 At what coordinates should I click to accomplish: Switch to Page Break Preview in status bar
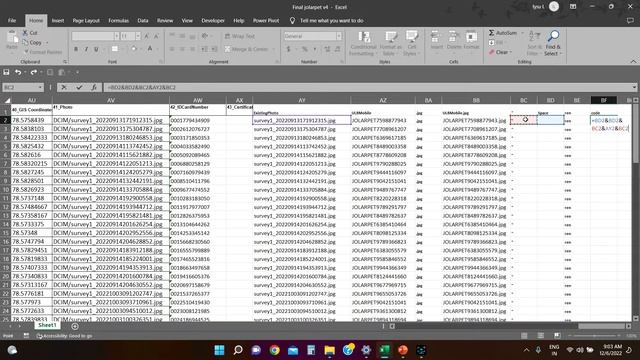tap(557, 336)
